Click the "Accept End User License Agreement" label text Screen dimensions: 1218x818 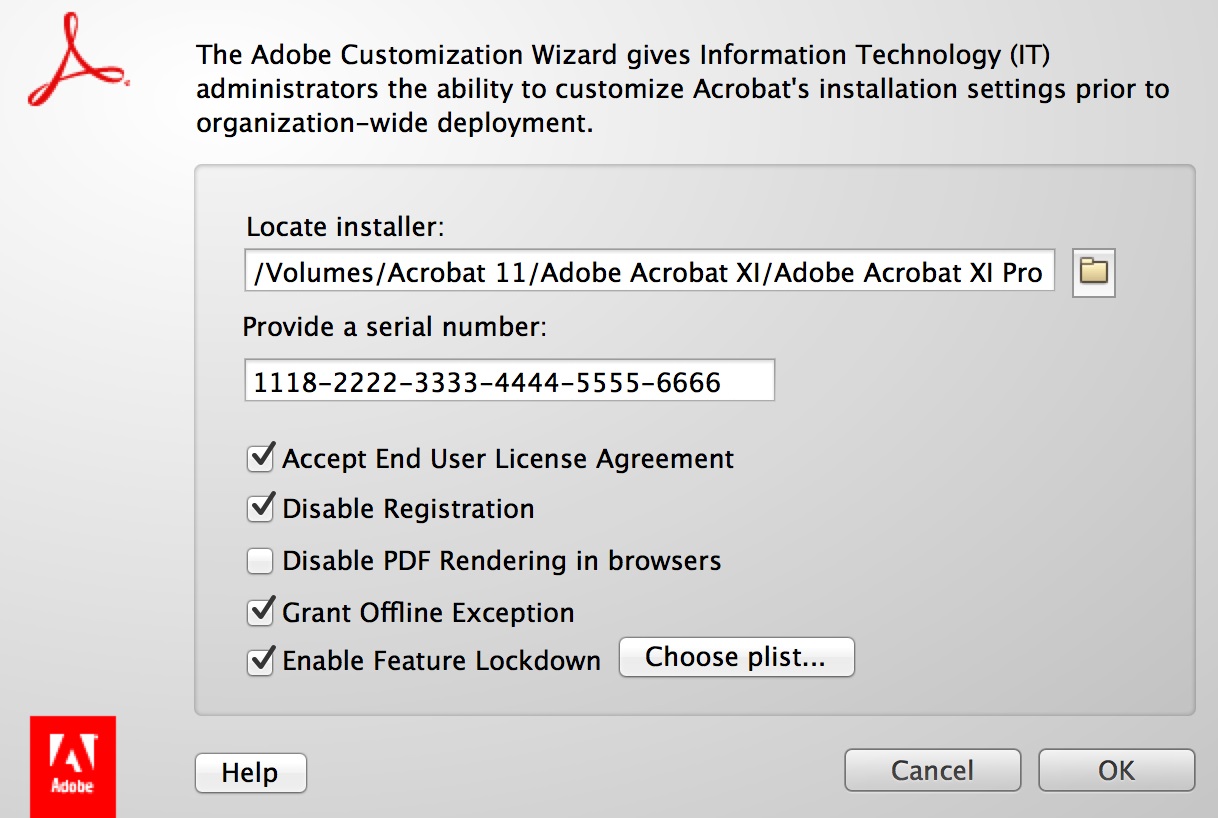click(x=508, y=459)
